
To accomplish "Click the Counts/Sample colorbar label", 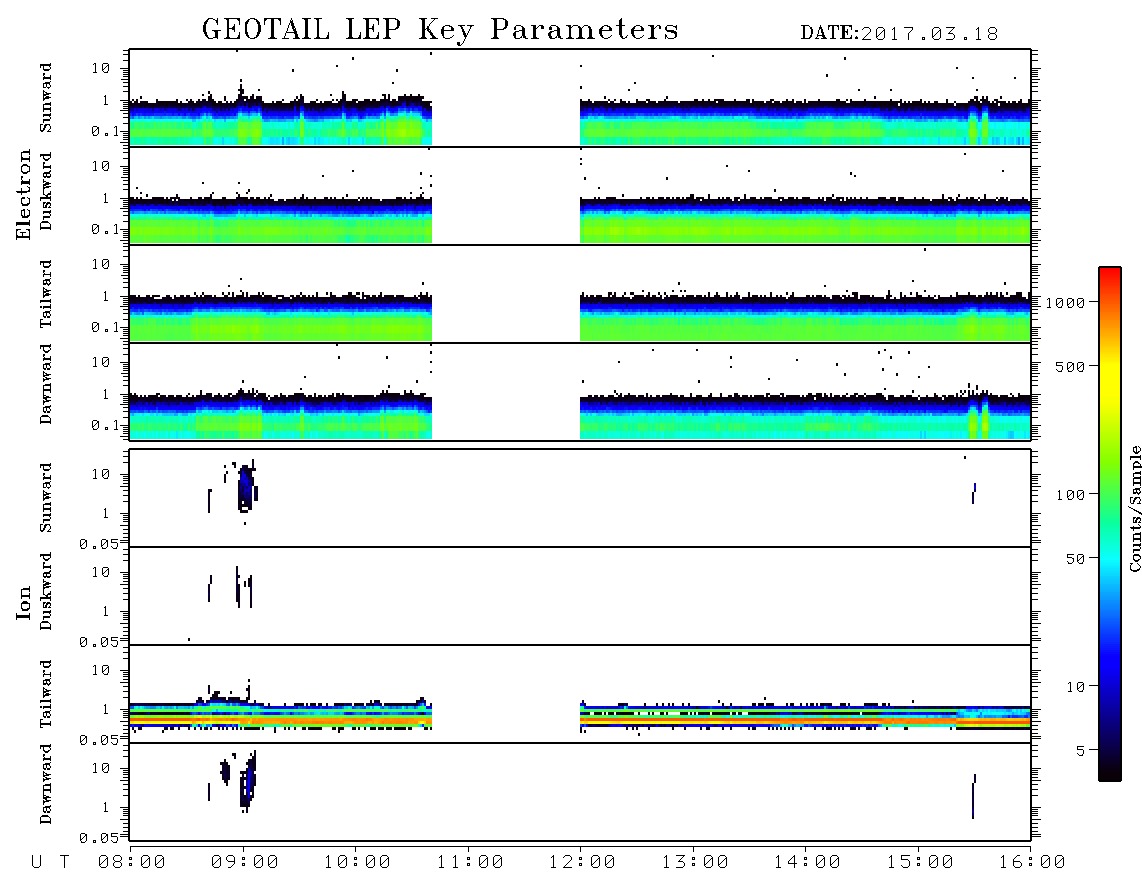I will click(1134, 508).
